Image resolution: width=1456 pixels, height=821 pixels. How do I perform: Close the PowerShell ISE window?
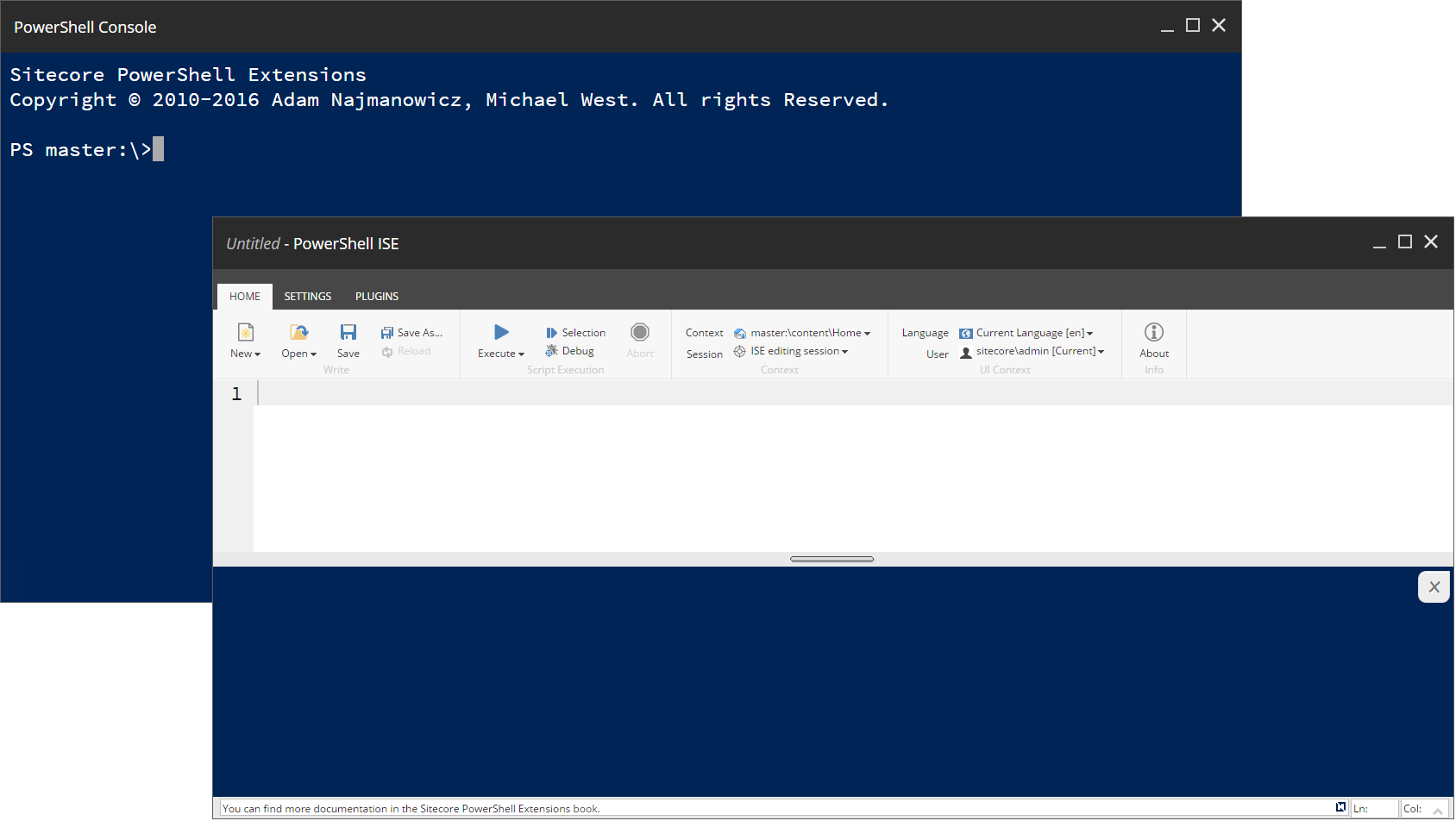tap(1431, 242)
